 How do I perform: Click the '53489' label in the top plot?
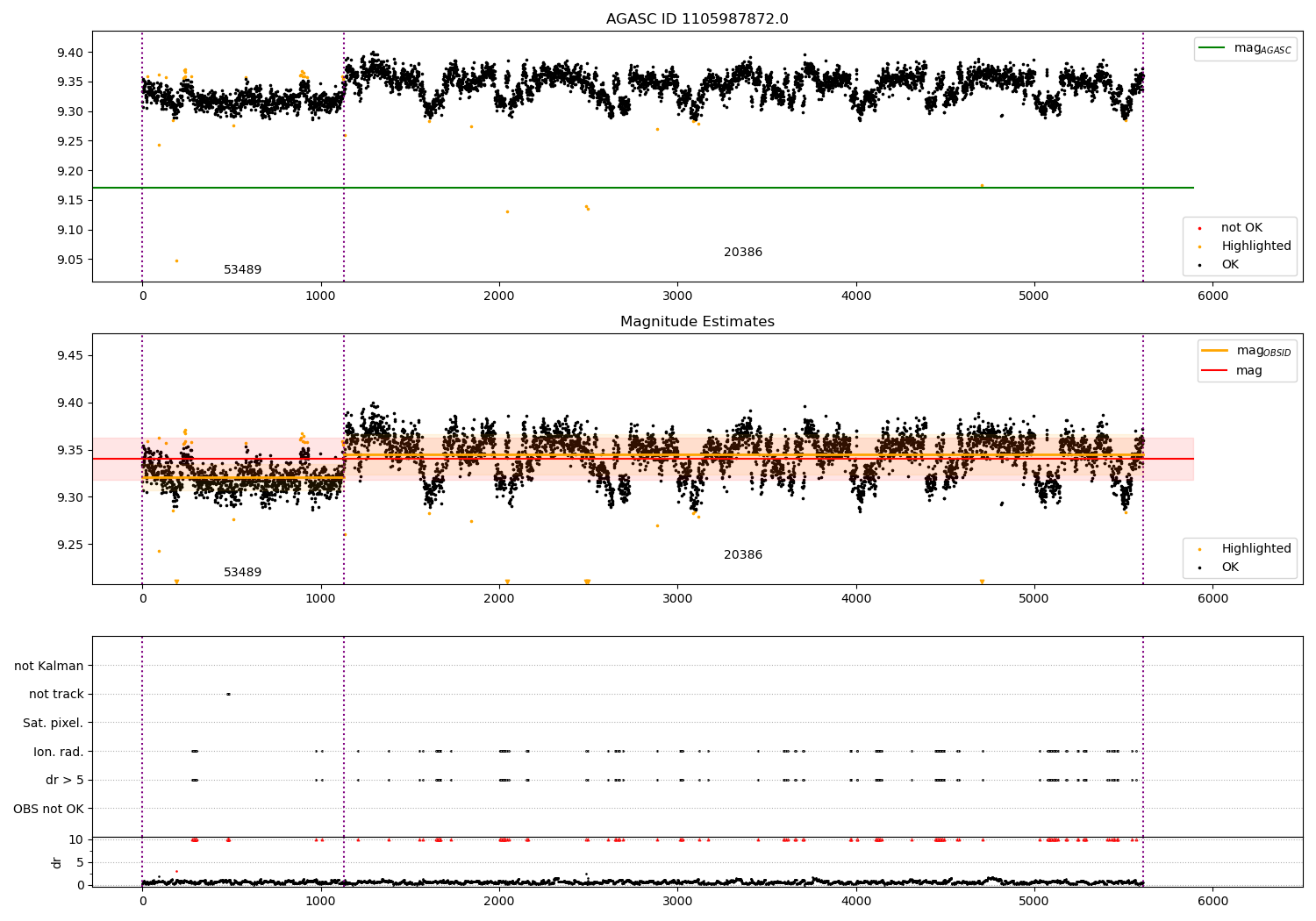(x=242, y=270)
